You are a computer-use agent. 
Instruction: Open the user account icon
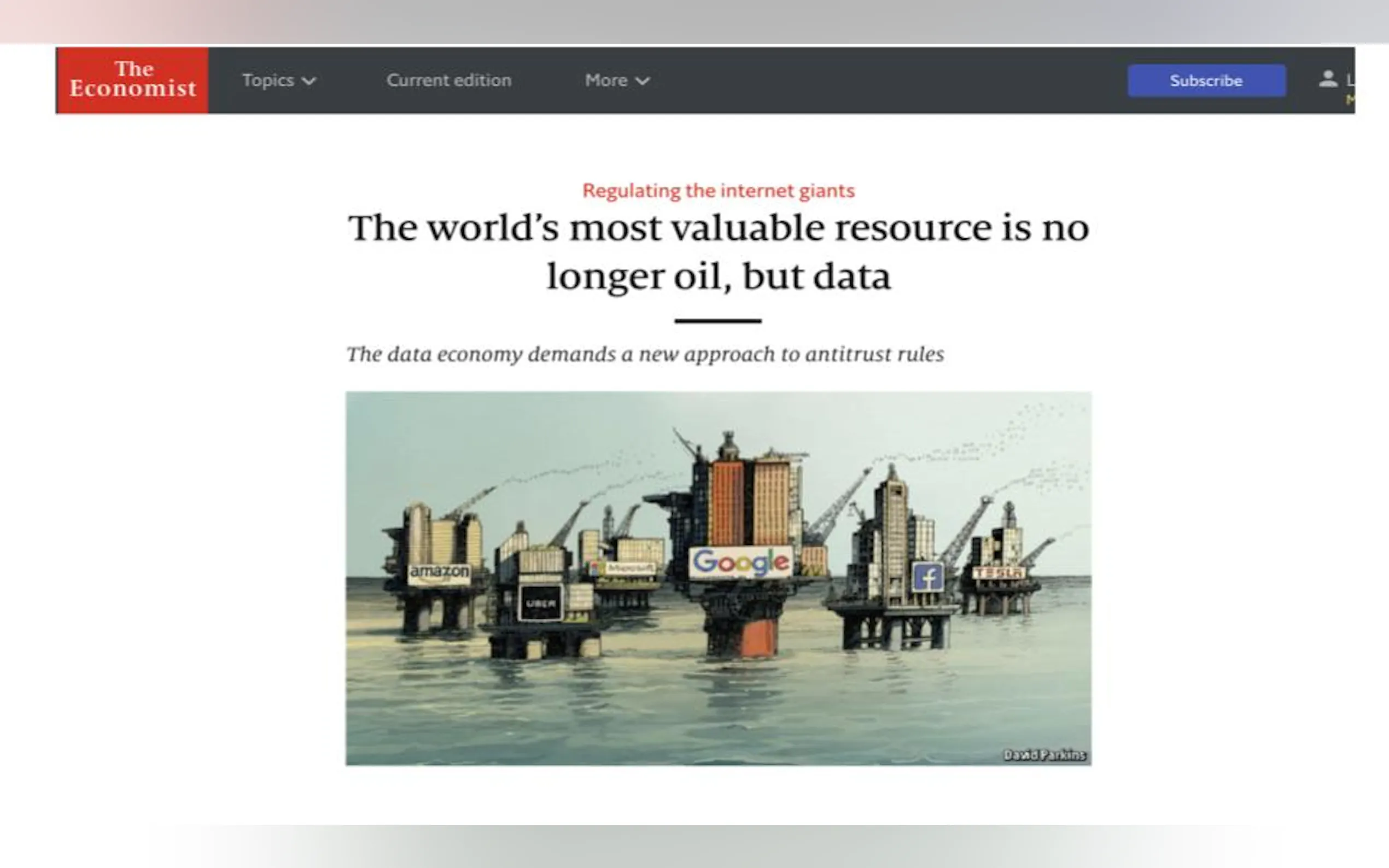tap(1328, 79)
